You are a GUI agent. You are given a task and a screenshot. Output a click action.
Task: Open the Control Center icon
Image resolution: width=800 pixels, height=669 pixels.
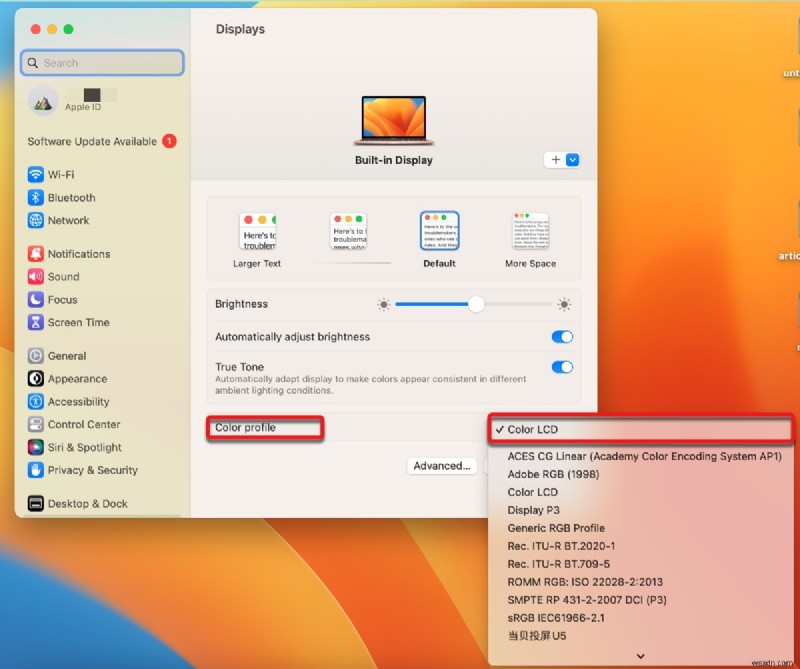click(35, 425)
